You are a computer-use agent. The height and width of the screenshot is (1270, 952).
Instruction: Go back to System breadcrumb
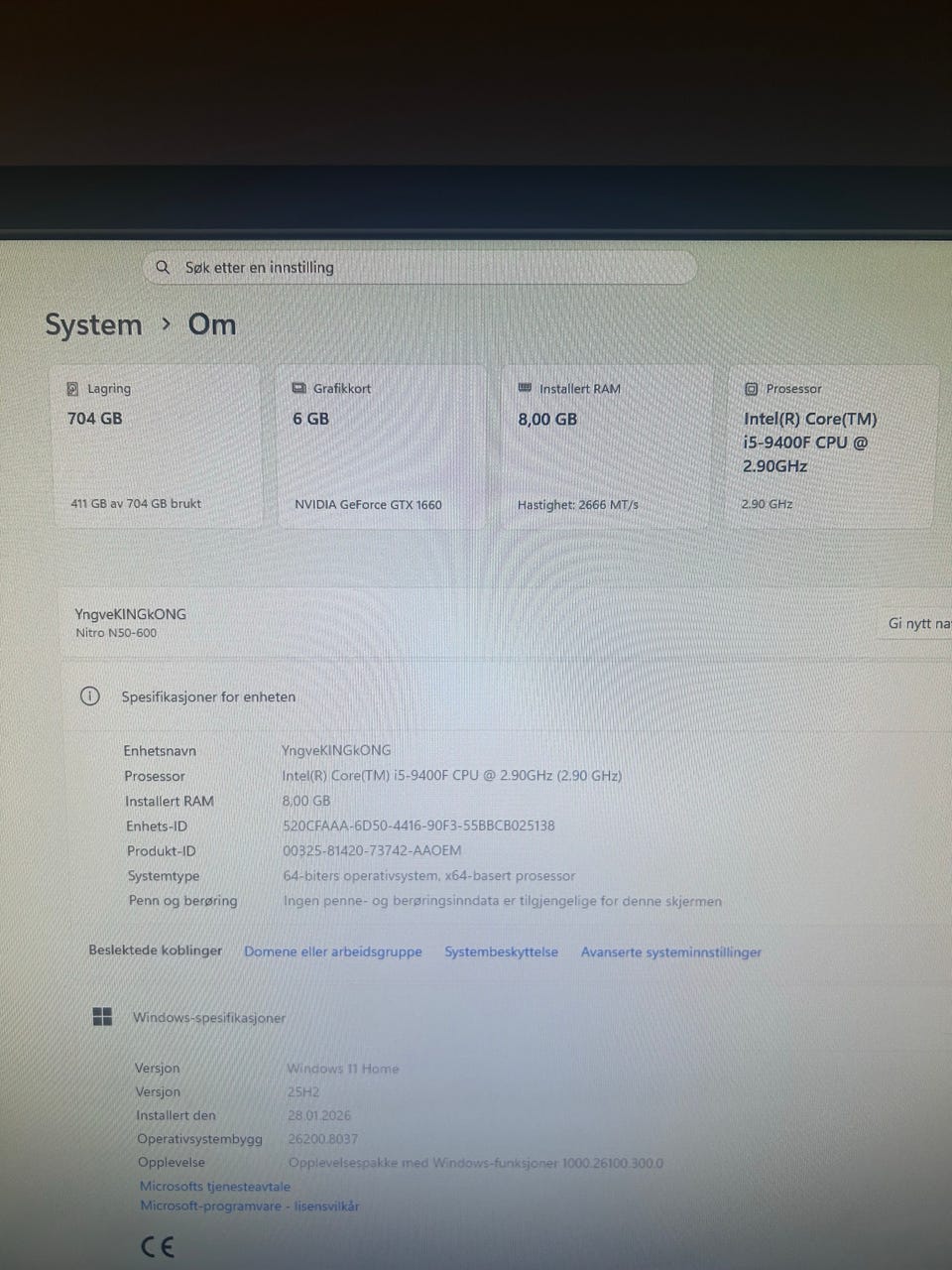pos(93,324)
